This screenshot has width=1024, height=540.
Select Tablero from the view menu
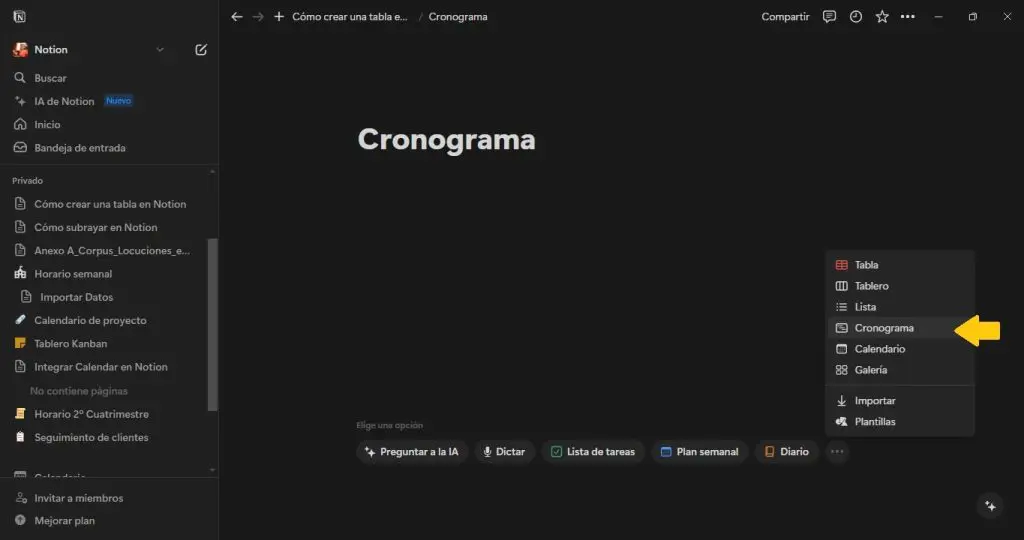[x=900, y=286]
